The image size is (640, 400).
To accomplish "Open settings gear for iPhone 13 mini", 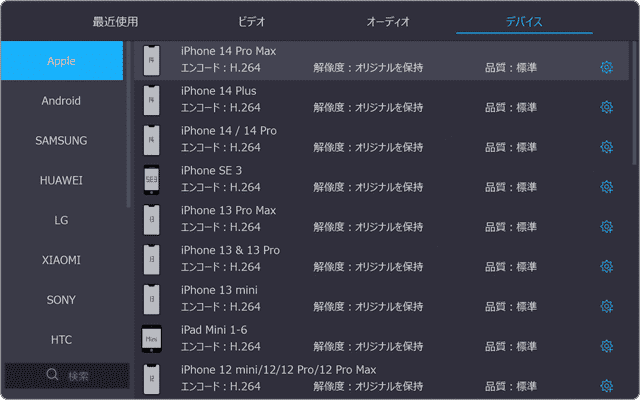I will pos(607,306).
